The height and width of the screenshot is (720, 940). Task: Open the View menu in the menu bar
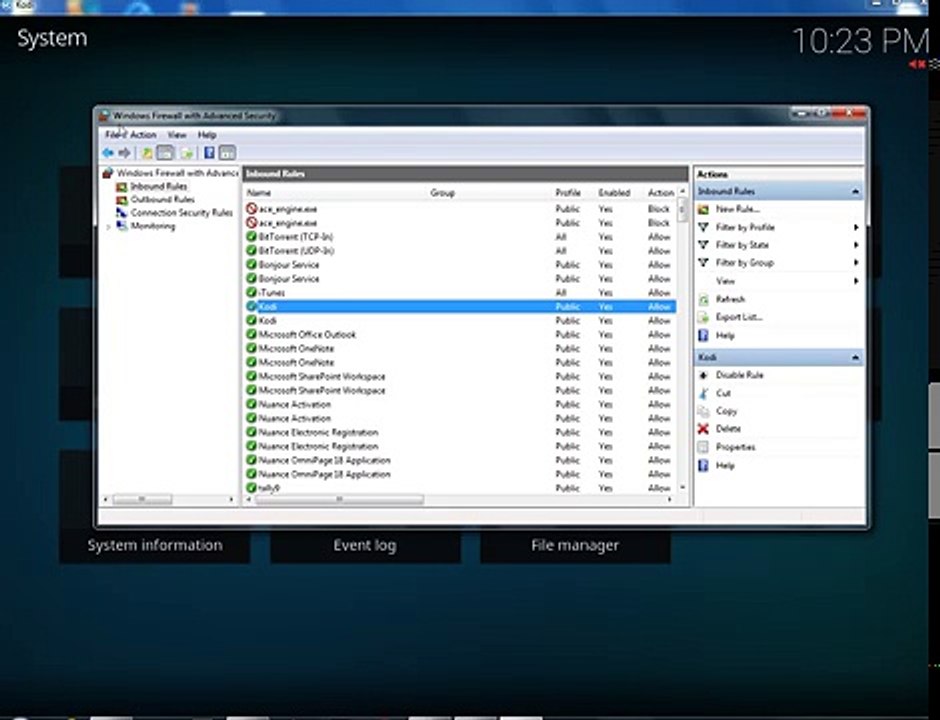[177, 135]
